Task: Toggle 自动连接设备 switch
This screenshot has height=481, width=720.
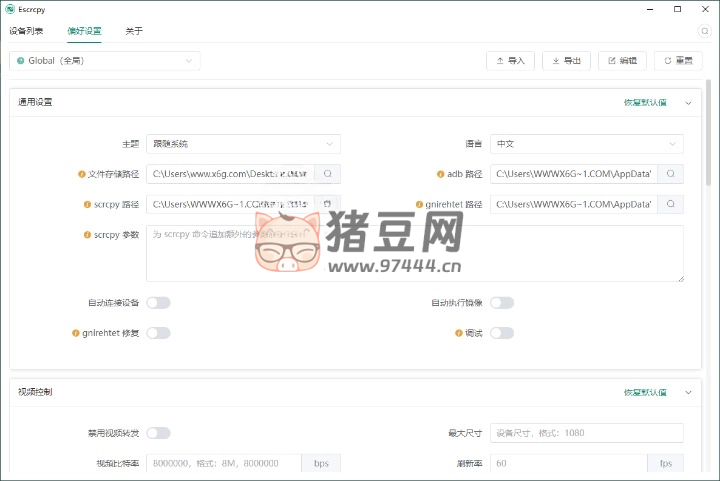Action: tap(158, 303)
